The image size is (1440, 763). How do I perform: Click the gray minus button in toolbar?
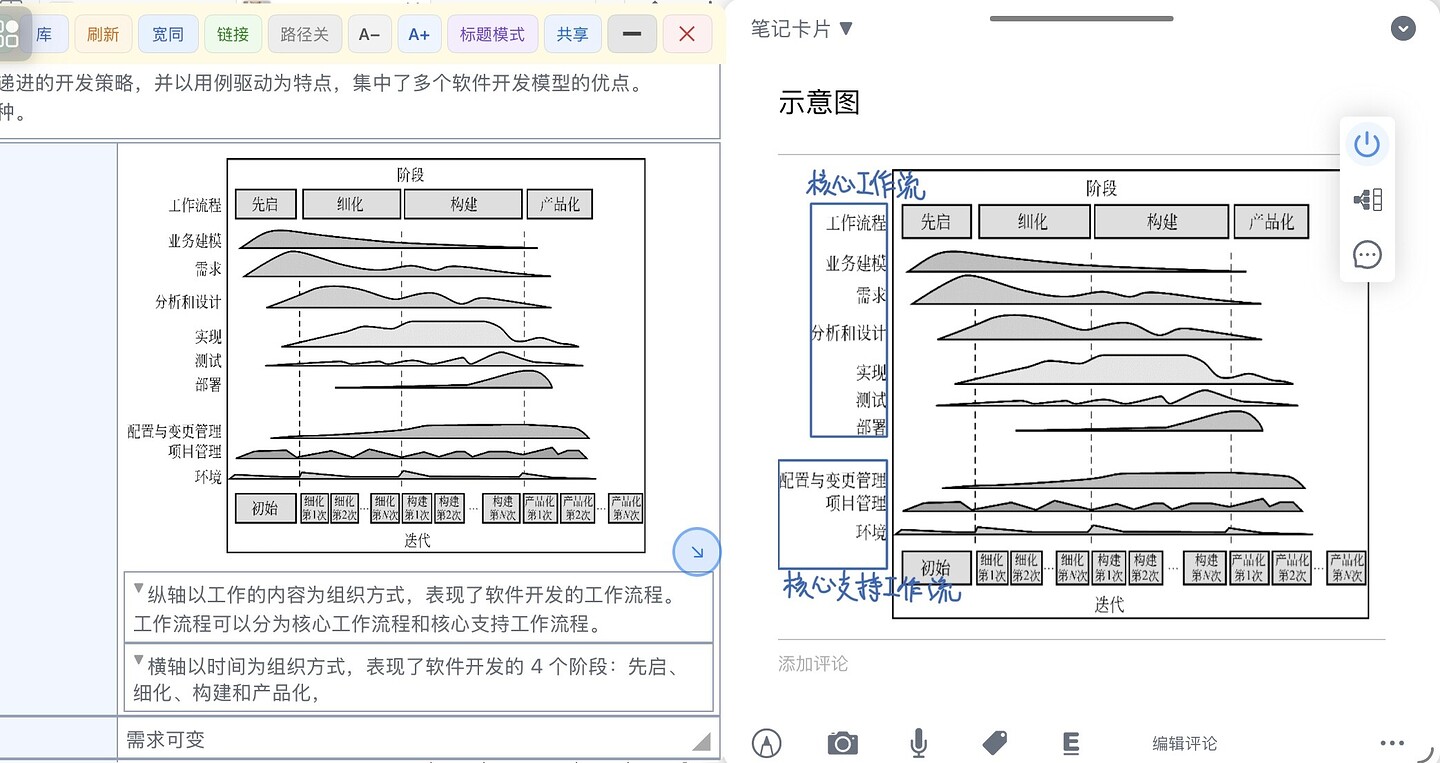[x=632, y=34]
